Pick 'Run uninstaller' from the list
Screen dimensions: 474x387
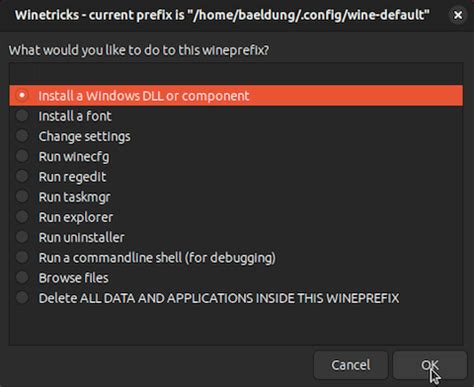236,237
